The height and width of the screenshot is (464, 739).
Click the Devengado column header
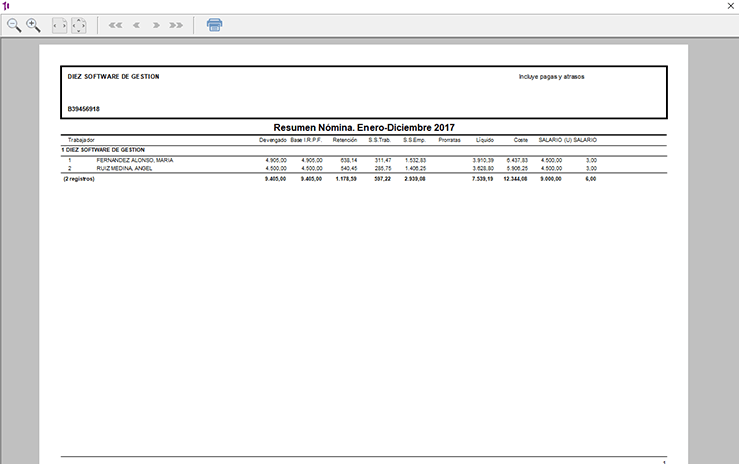272,140
